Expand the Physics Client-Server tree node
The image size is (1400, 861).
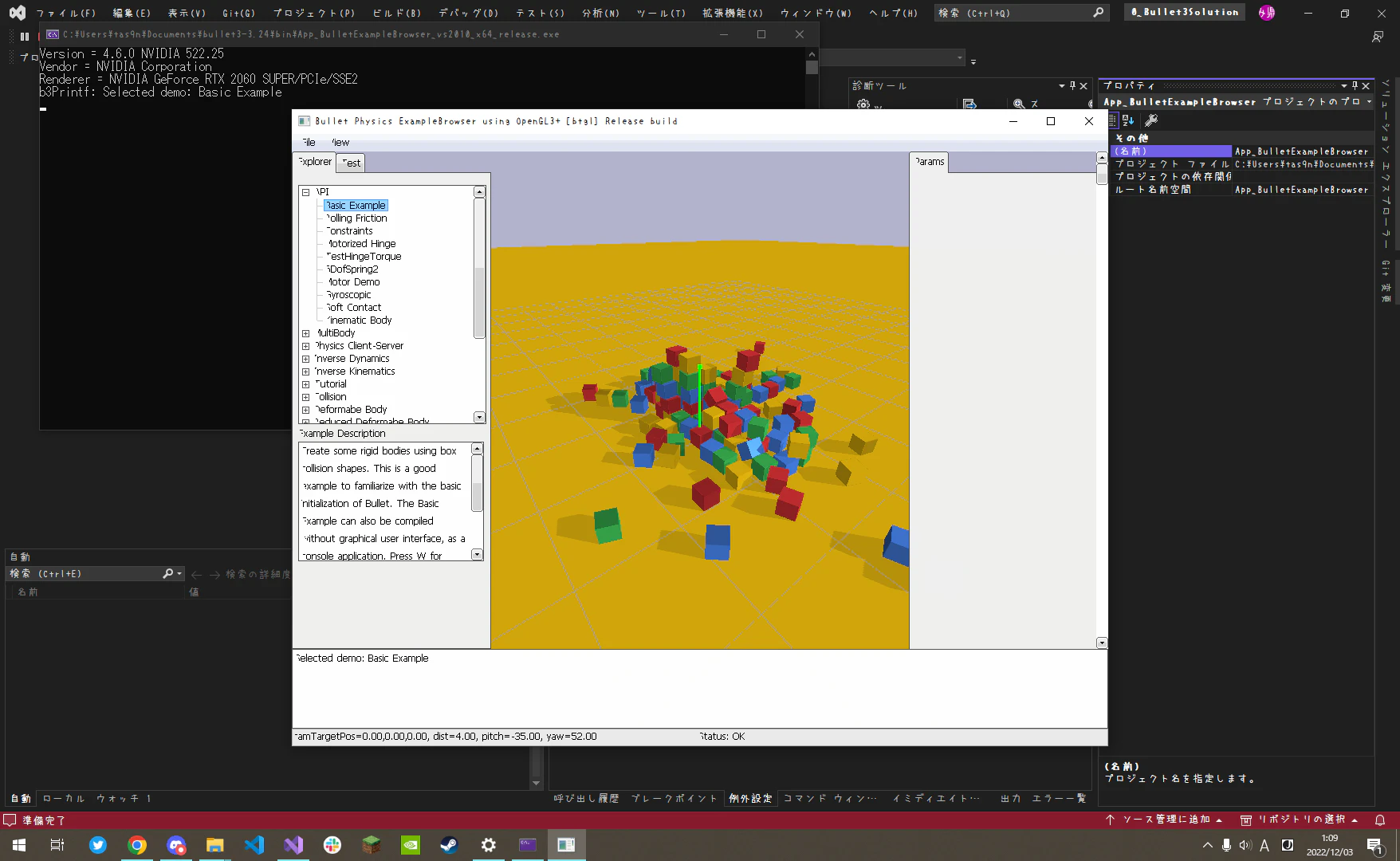click(305, 346)
